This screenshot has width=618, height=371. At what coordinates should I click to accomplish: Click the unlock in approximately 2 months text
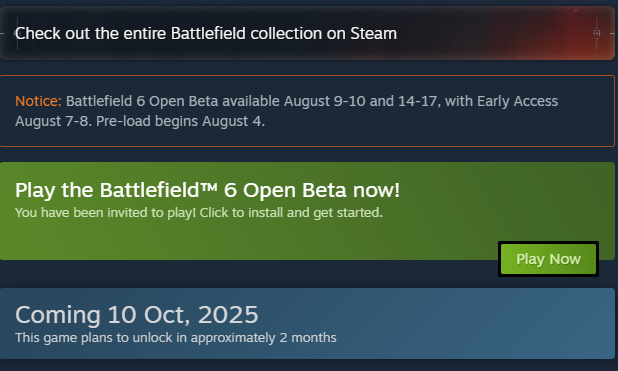click(176, 338)
